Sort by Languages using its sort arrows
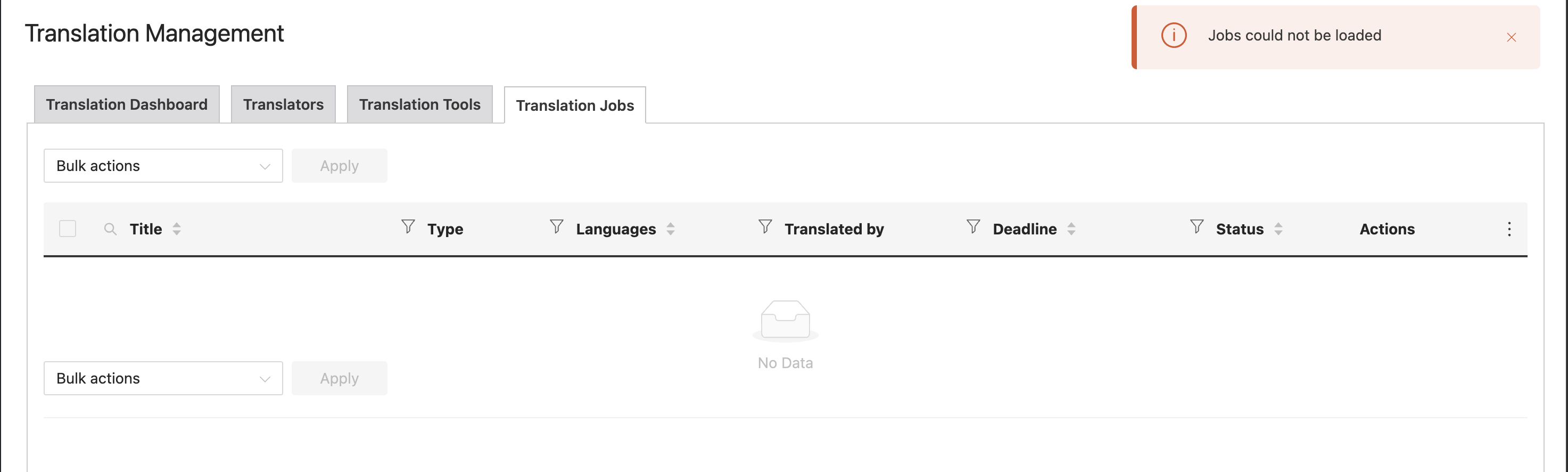Screen dimensions: 1568x472 [670, 229]
